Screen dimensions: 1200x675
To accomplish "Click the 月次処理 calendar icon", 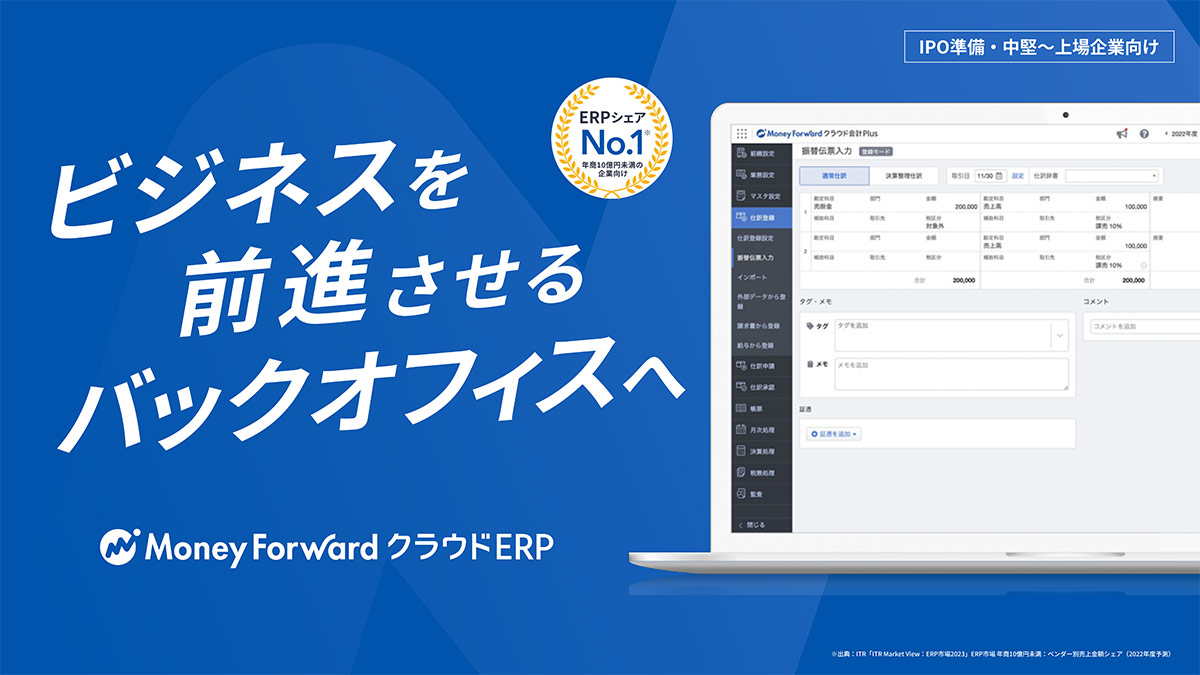I will click(741, 430).
